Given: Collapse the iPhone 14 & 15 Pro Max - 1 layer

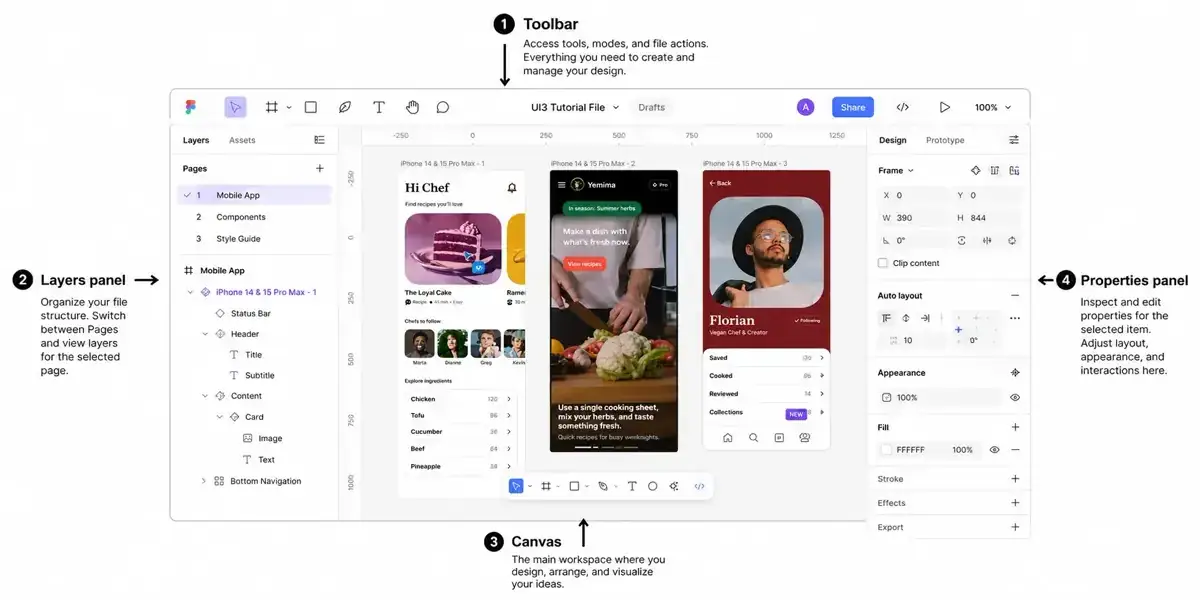Looking at the screenshot, I should (x=190, y=292).
